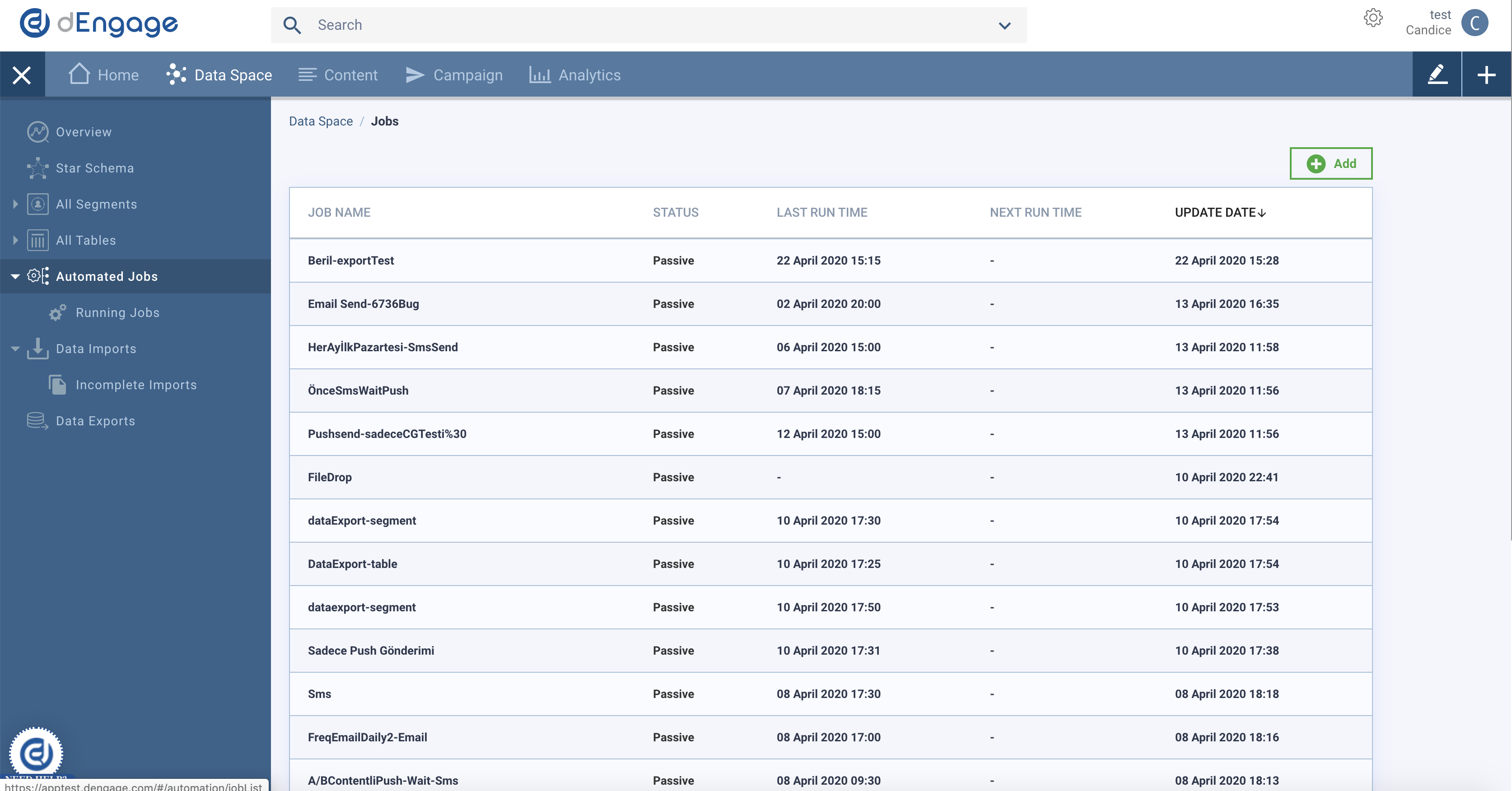Switch to the Campaign tab
This screenshot has width=1512, height=791.
(454, 74)
